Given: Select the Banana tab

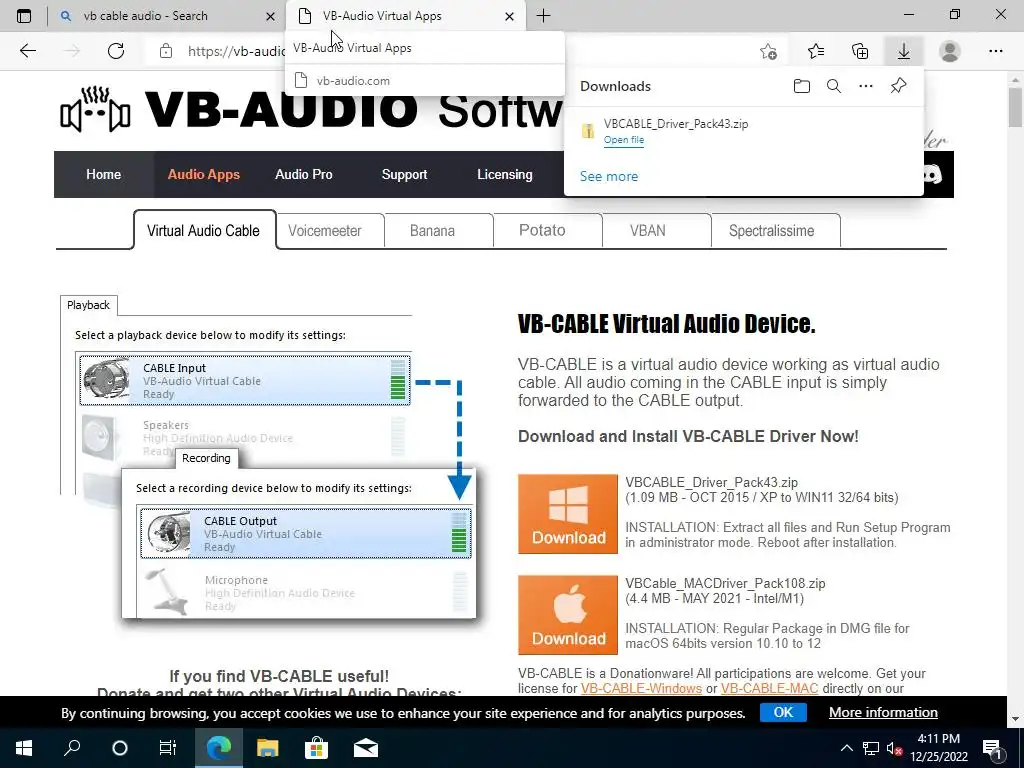Looking at the screenshot, I should click(432, 231).
